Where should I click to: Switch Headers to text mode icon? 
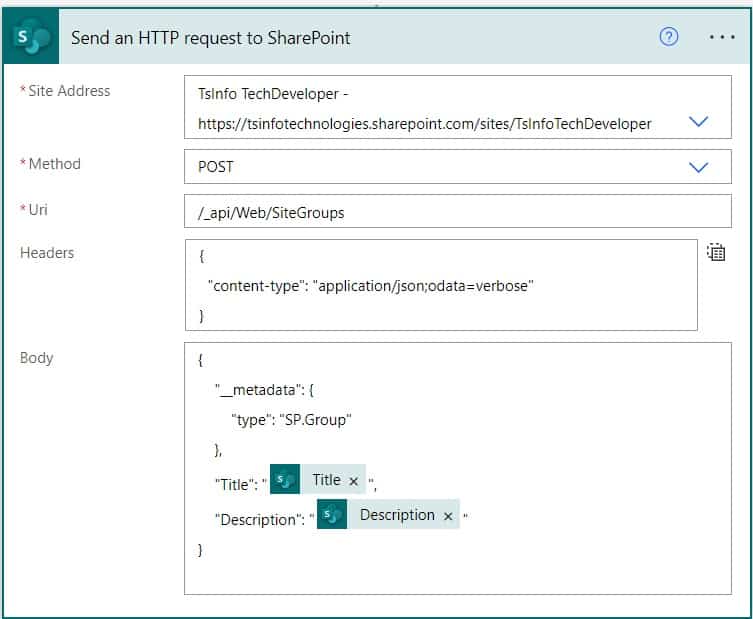716,252
